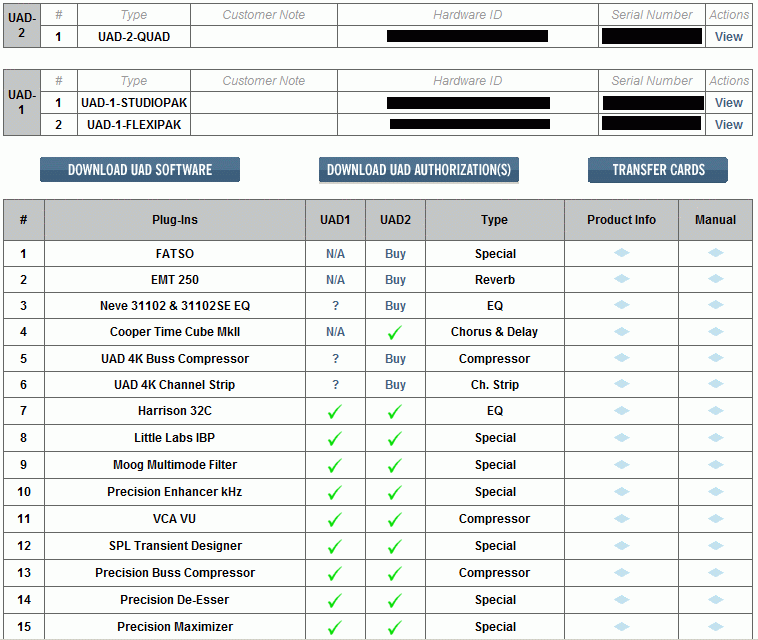
Task: Buy UAD 4K Channel Strip for UAD2
Action: tap(395, 385)
